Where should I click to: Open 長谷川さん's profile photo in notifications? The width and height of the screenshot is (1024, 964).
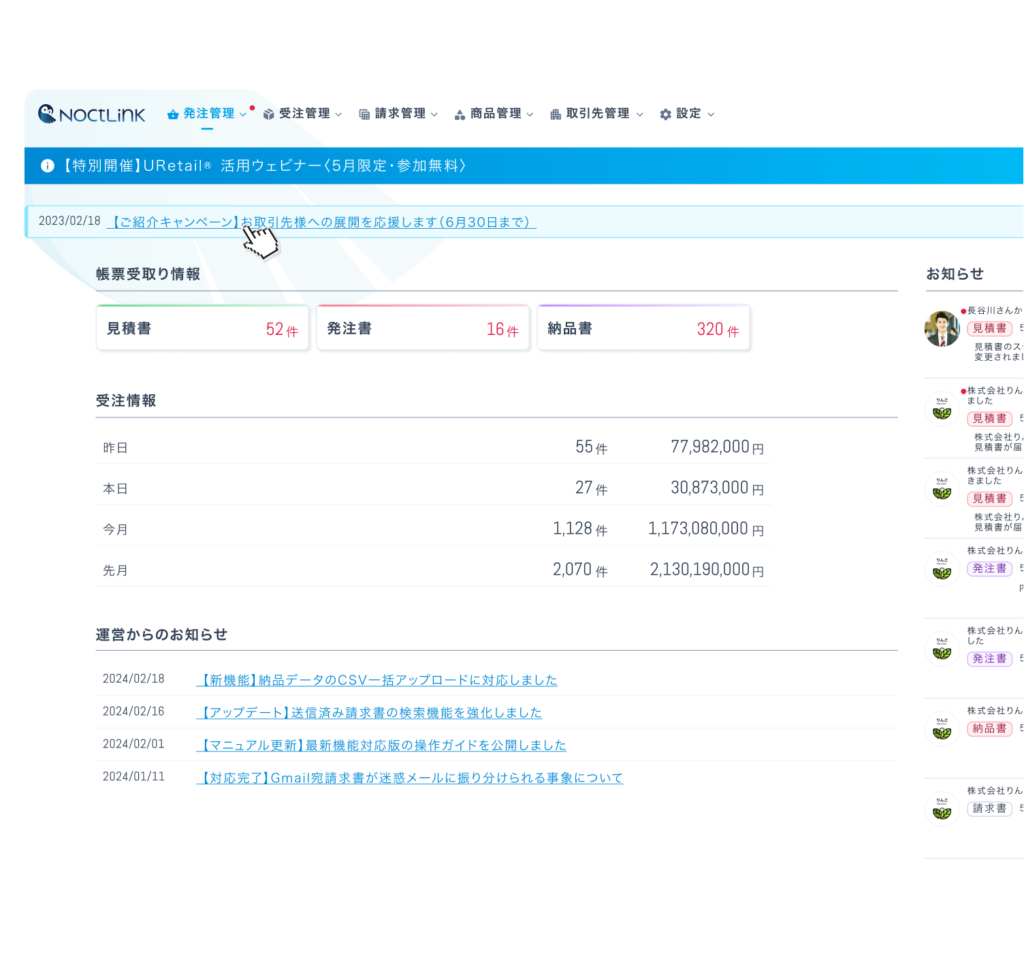[942, 329]
